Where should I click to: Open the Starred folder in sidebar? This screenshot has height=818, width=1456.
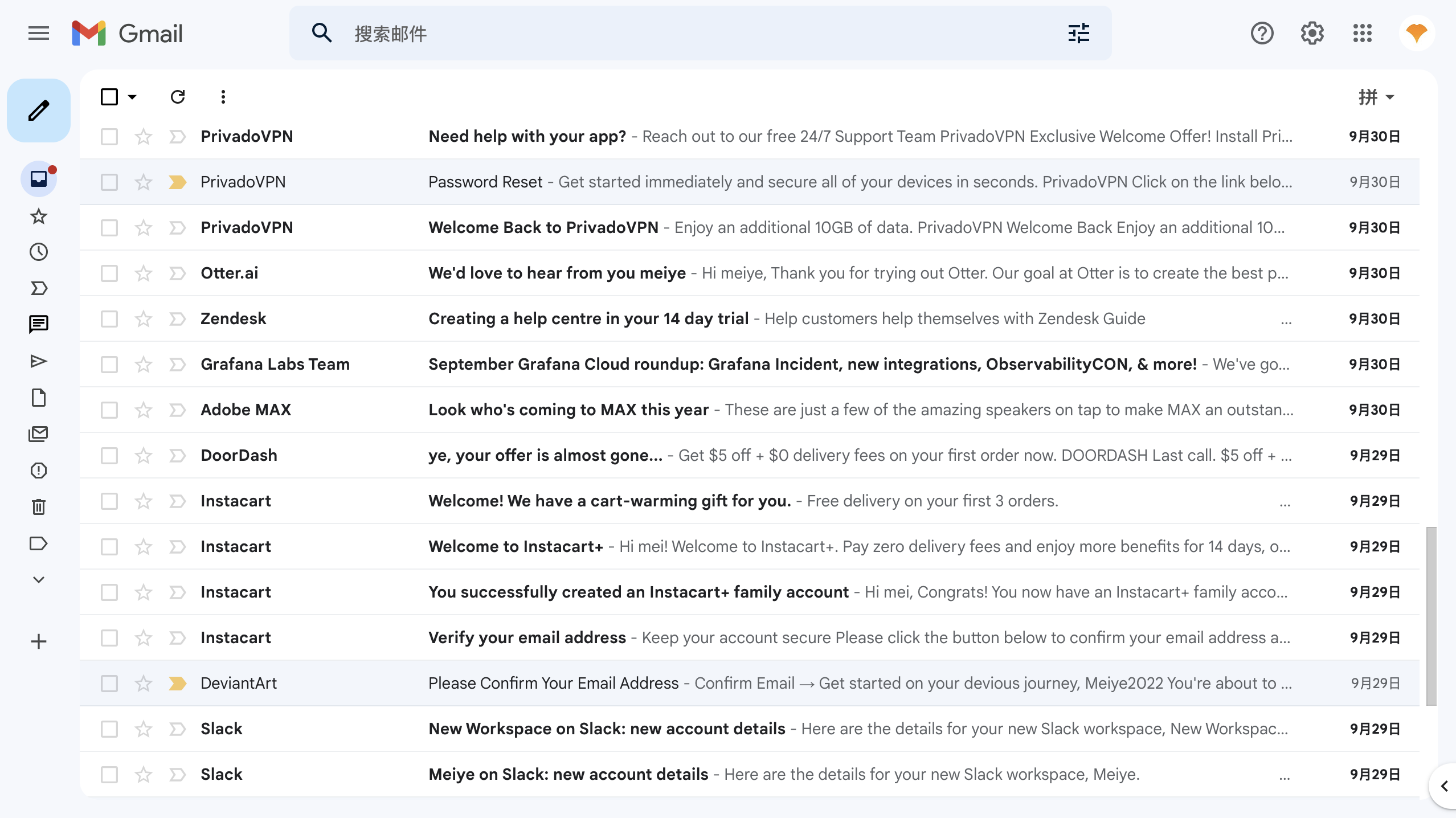(x=39, y=216)
